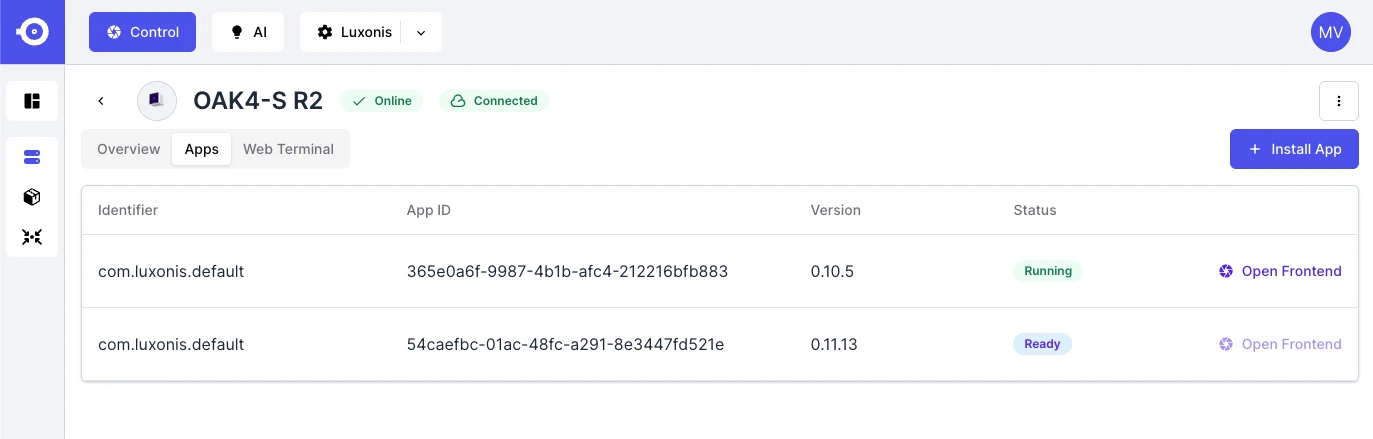Select the Apps tab

click(202, 149)
